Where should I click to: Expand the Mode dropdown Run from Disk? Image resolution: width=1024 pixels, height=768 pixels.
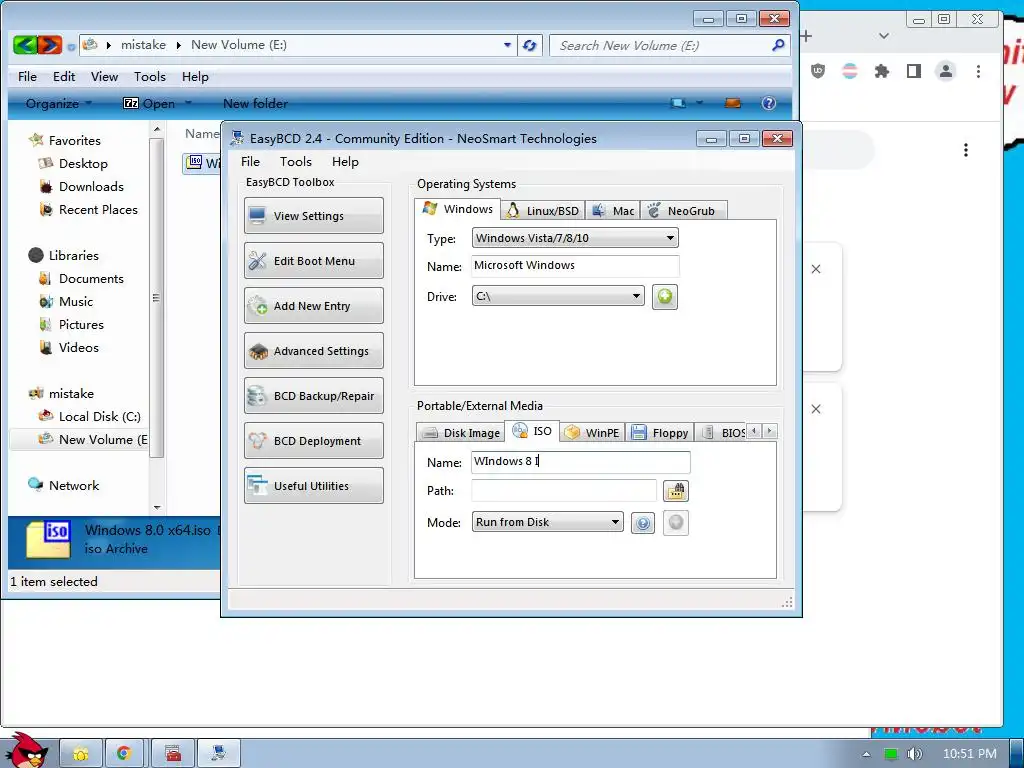pos(547,522)
